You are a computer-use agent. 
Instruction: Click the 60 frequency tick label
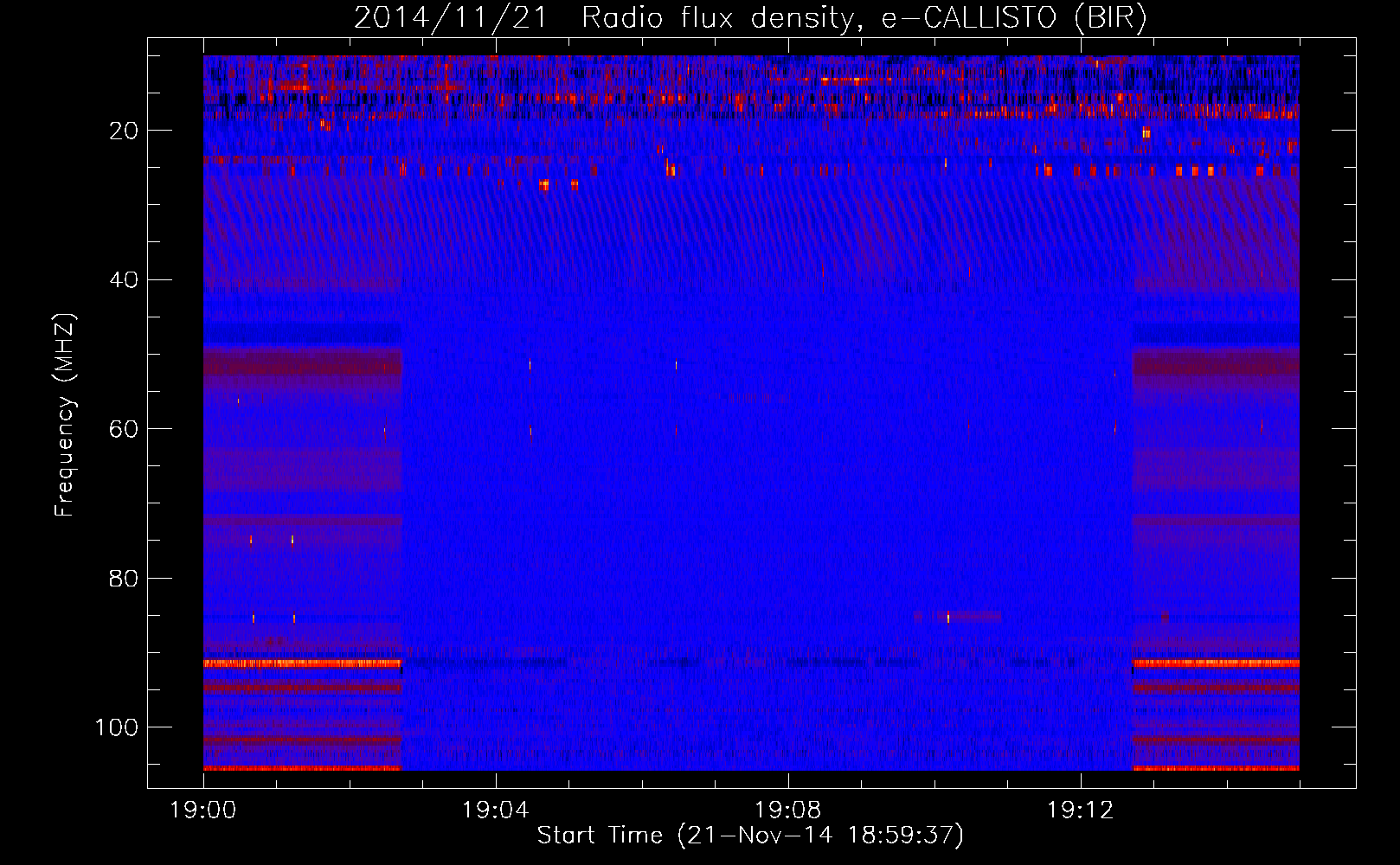(124, 429)
